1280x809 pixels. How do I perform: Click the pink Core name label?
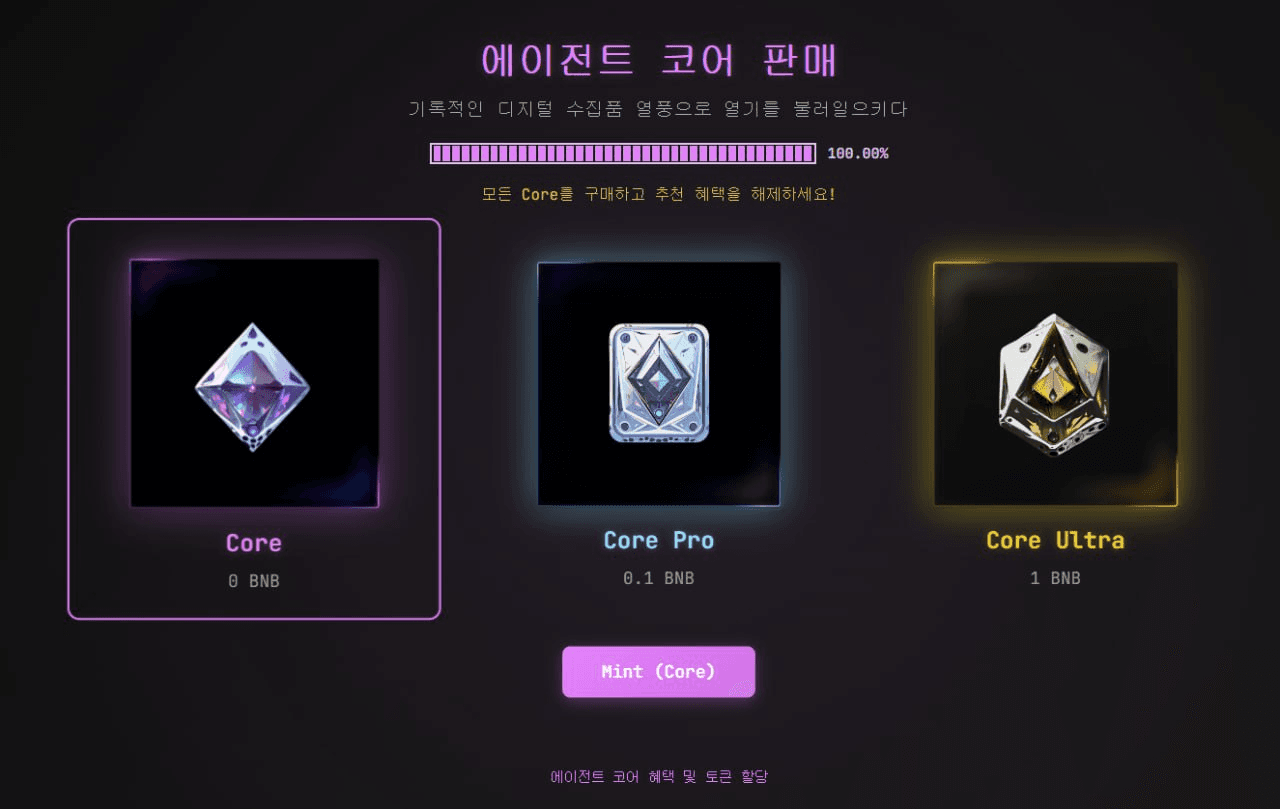pos(254,543)
